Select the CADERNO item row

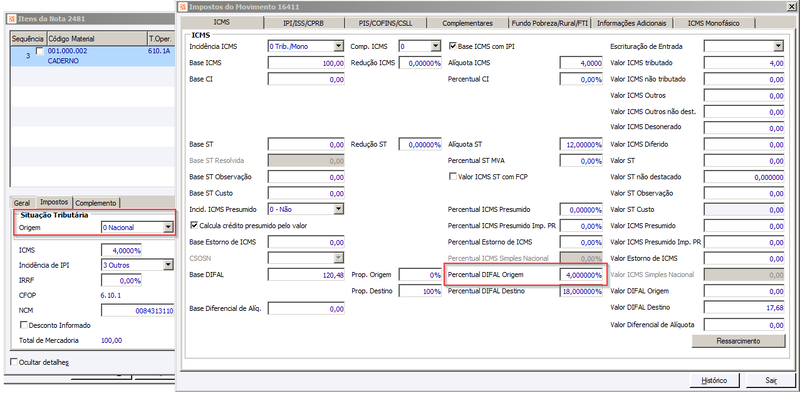pyautogui.click(x=92, y=56)
